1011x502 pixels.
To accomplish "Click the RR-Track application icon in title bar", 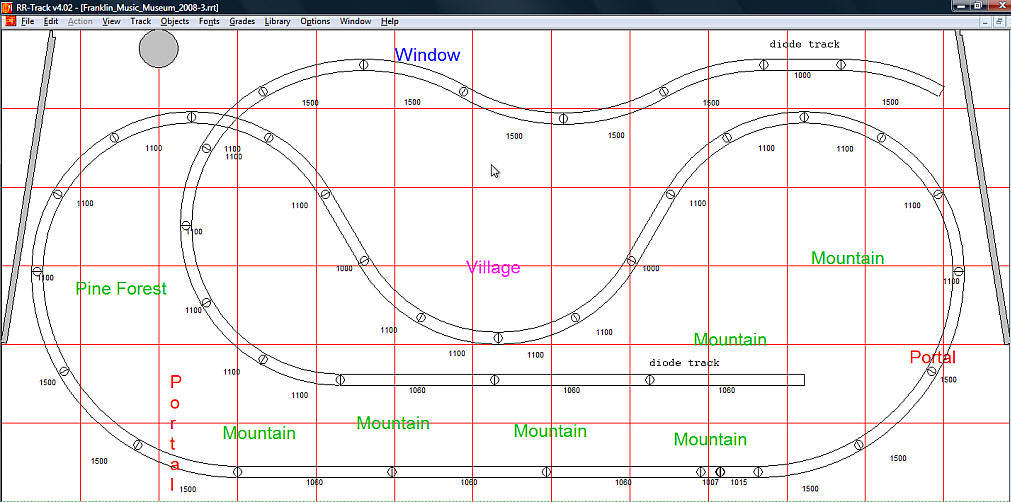I will (x=8, y=7).
